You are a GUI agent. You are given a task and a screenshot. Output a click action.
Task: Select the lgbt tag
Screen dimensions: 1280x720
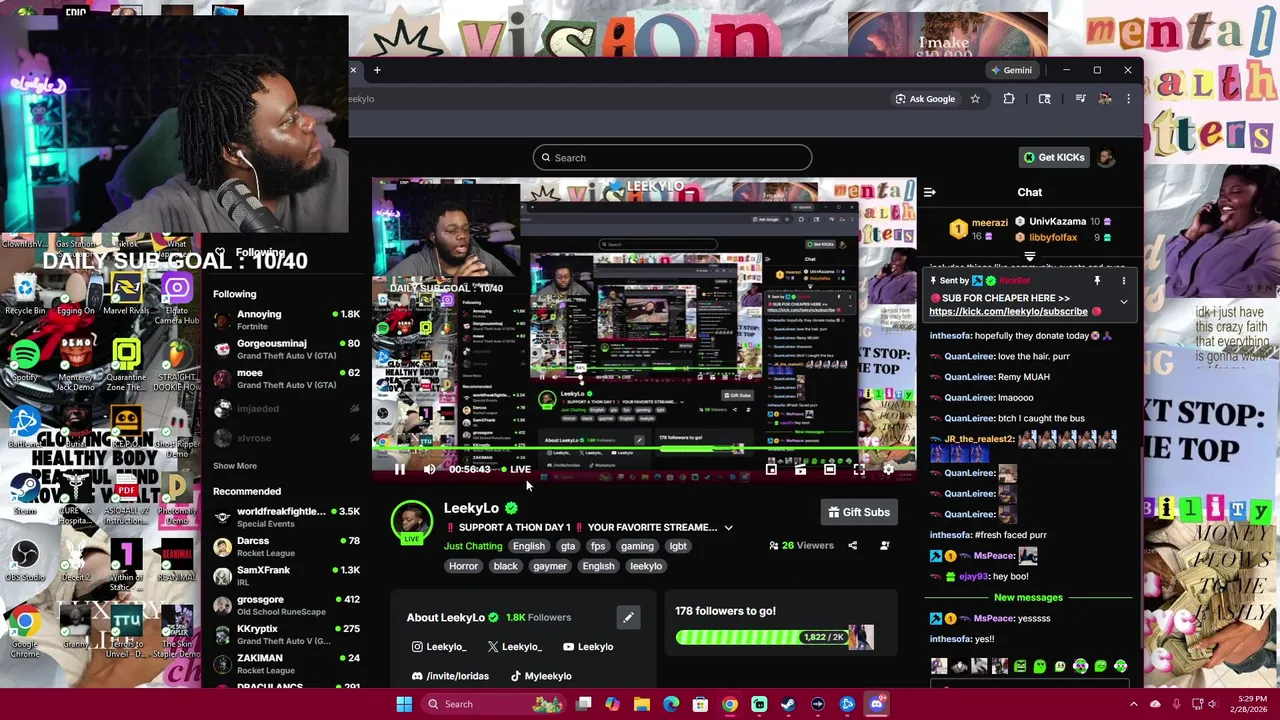tap(678, 546)
